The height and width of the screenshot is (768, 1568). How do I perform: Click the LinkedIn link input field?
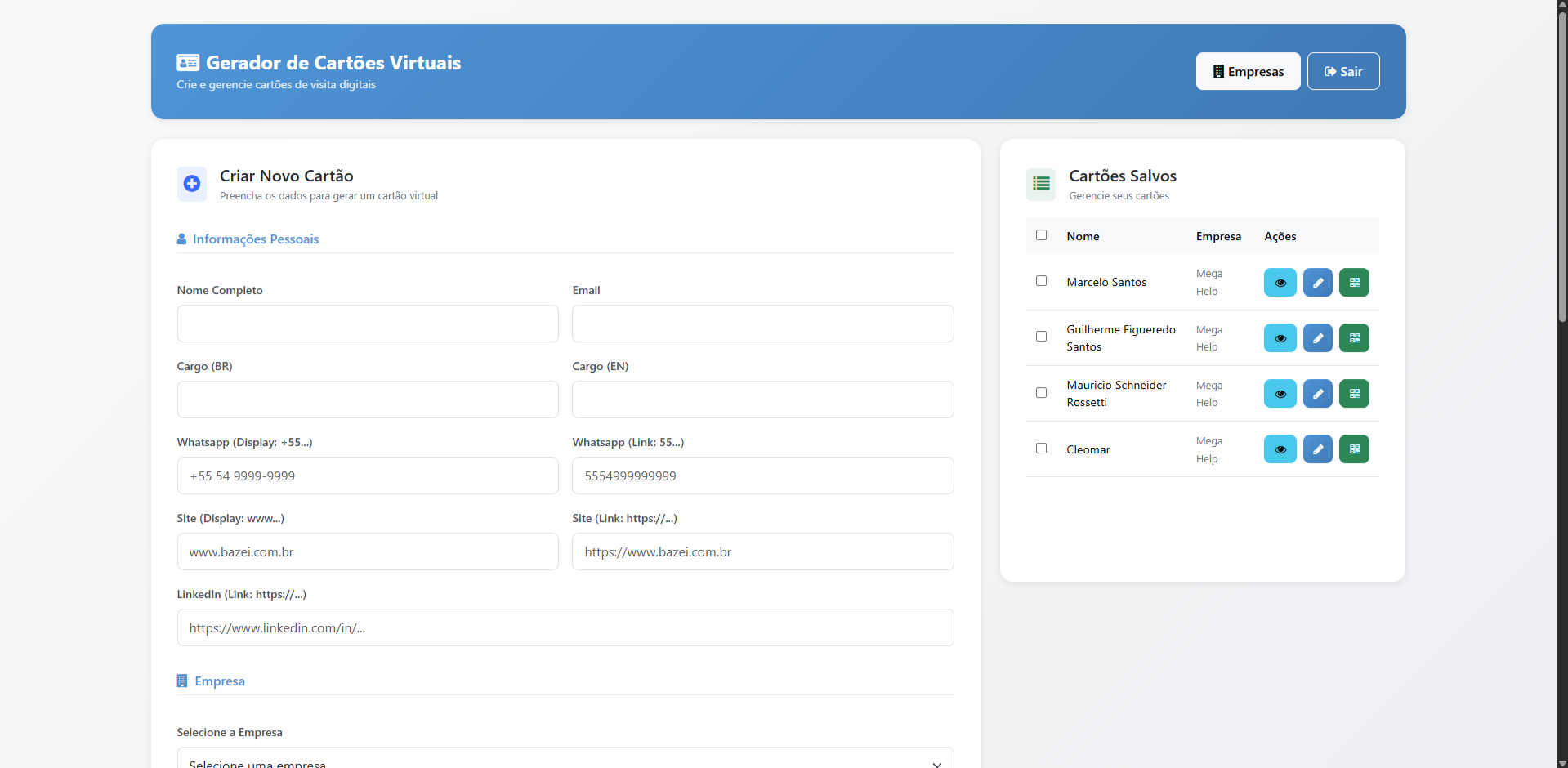[565, 627]
